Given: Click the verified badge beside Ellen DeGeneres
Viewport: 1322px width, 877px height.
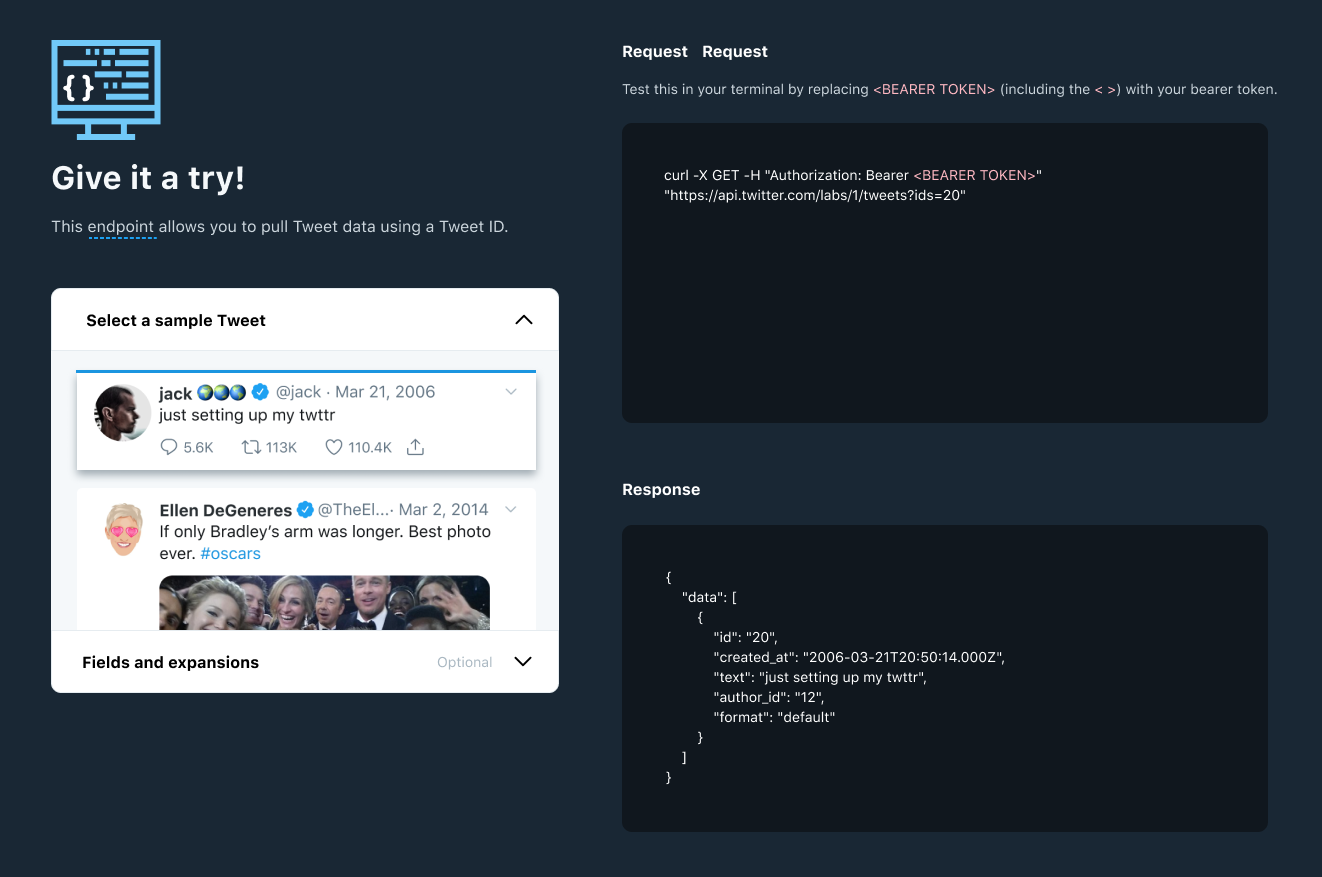Looking at the screenshot, I should [305, 509].
